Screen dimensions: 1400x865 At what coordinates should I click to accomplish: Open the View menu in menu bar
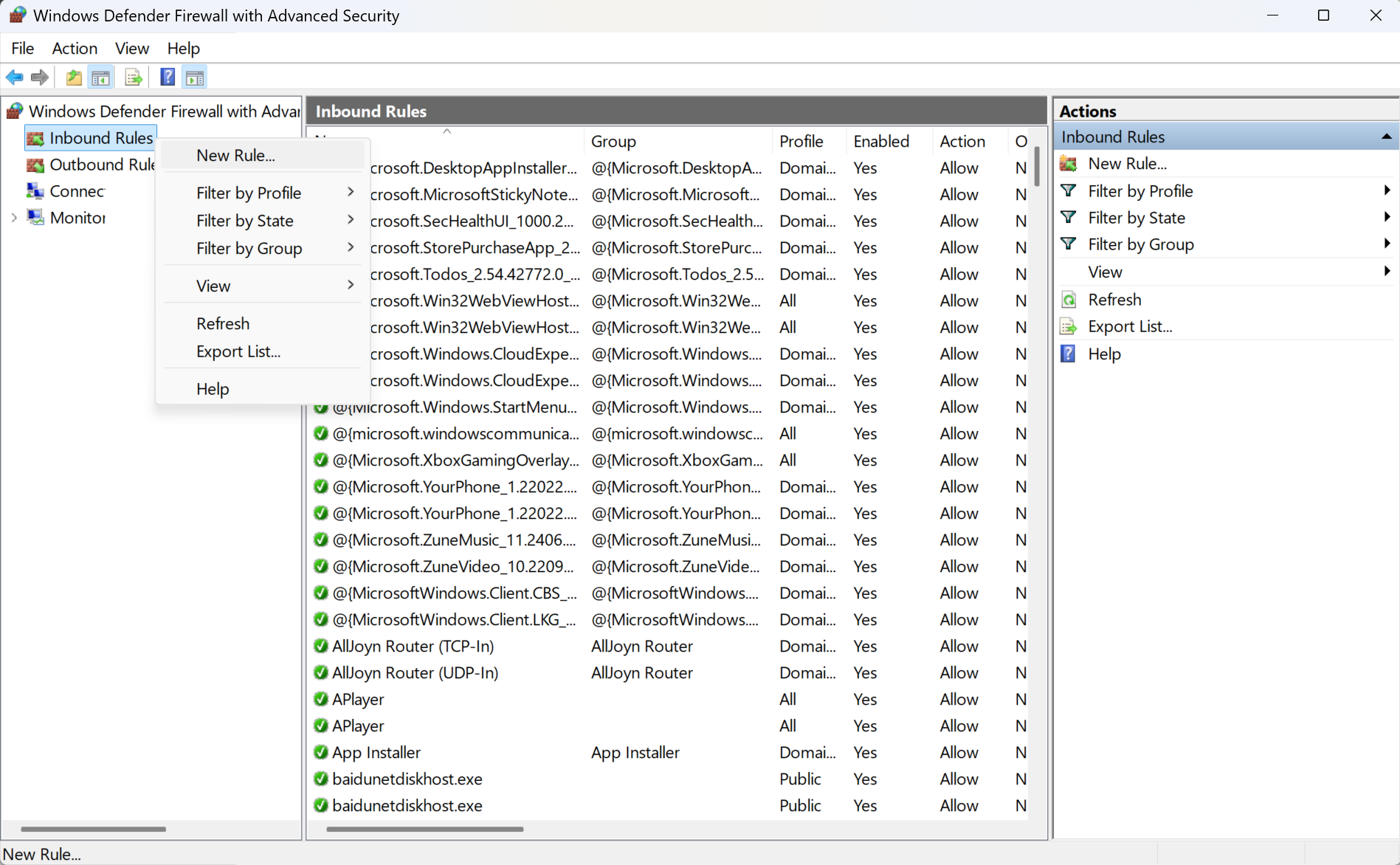click(x=132, y=48)
